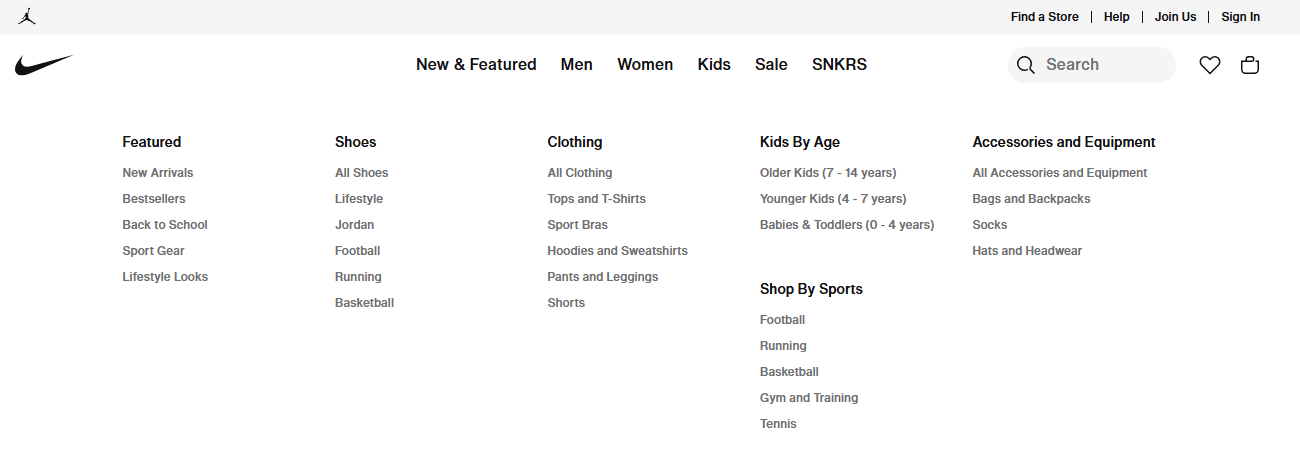
Task: Select Older Kids (7 - 14 years)
Action: click(x=828, y=173)
